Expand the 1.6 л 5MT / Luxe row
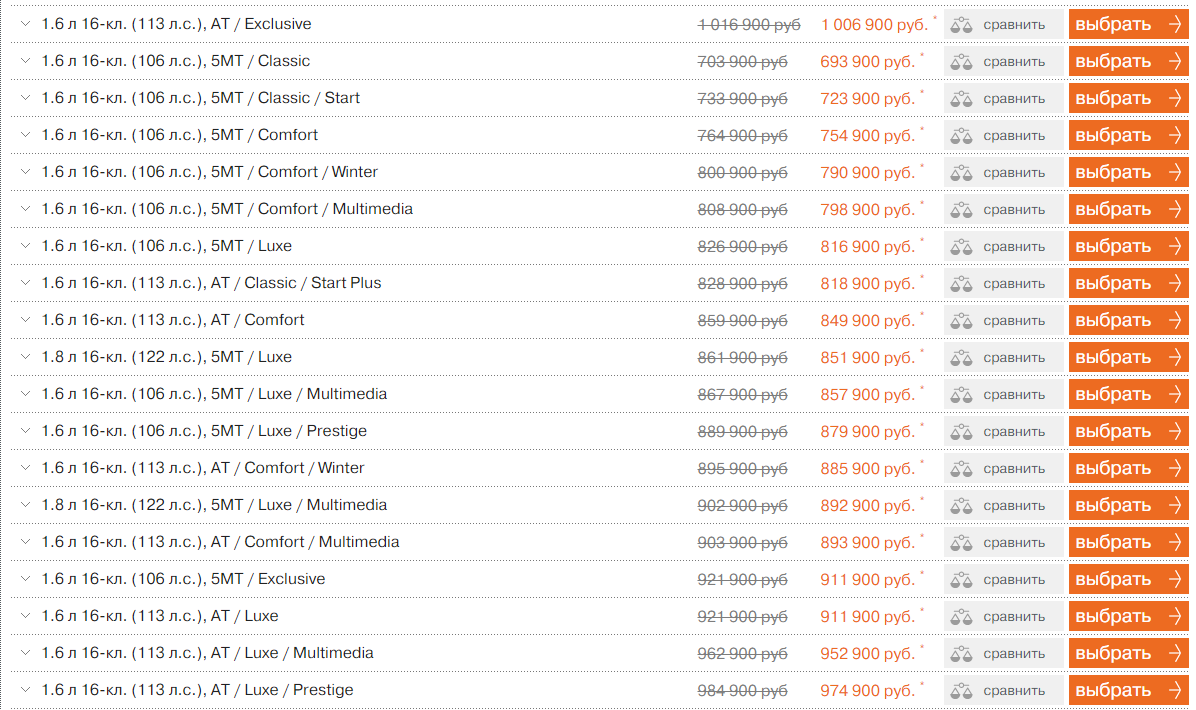Image resolution: width=1196 pixels, height=710 pixels. click(x=25, y=246)
